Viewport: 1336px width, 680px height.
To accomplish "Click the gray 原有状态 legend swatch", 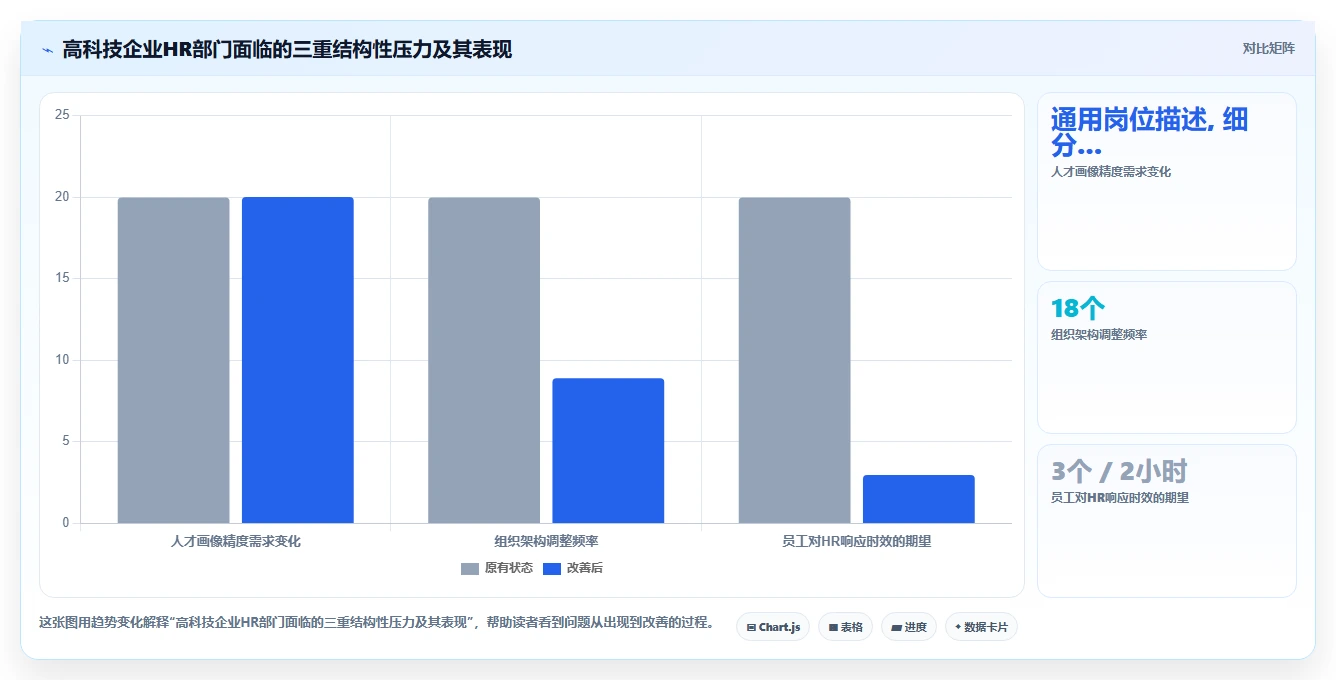I will 470,569.
